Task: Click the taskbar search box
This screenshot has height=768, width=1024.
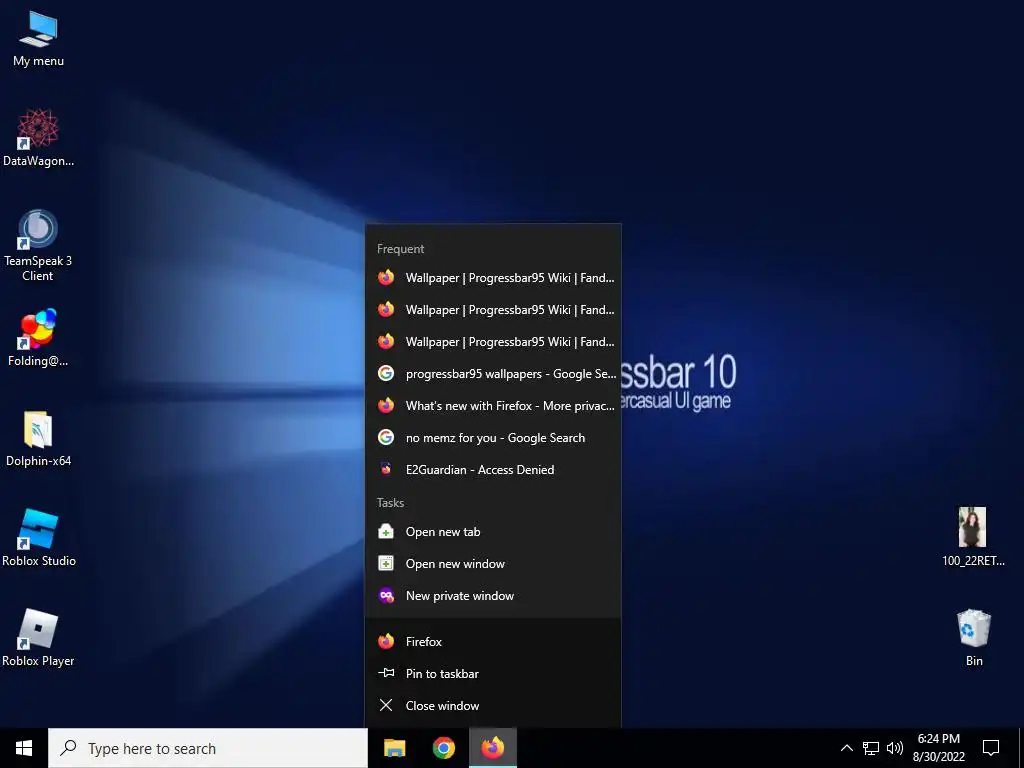Action: point(208,748)
